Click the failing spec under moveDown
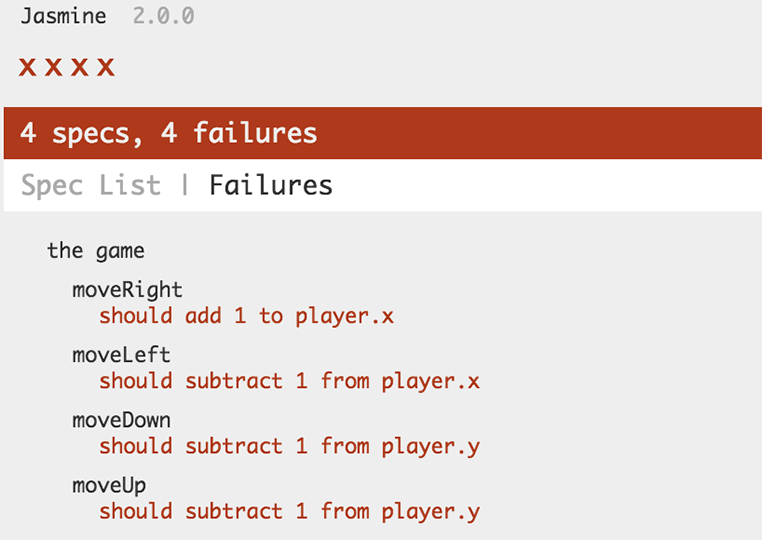762x540 pixels. (289, 446)
